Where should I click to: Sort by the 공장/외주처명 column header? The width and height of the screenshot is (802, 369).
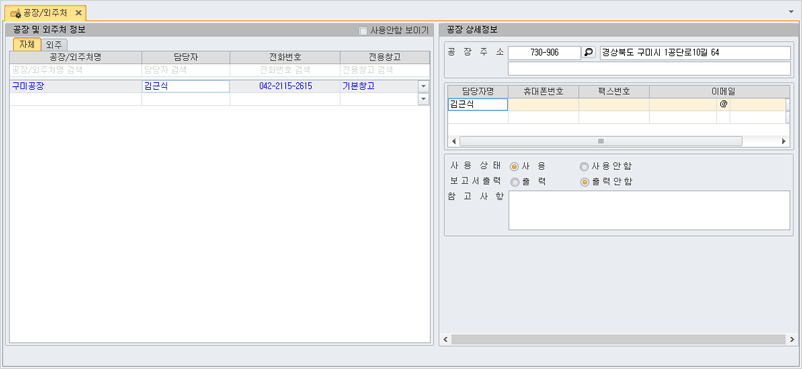click(75, 57)
